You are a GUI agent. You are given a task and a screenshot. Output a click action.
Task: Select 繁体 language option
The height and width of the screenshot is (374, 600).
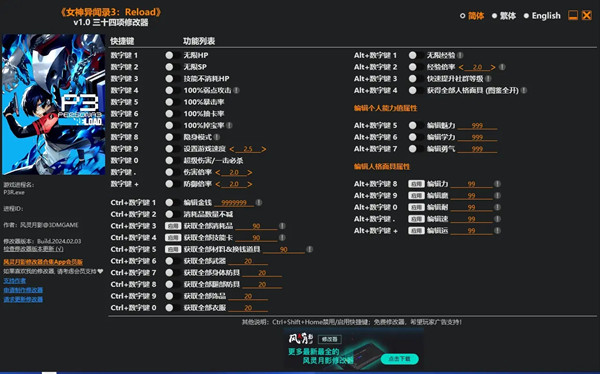pos(504,16)
